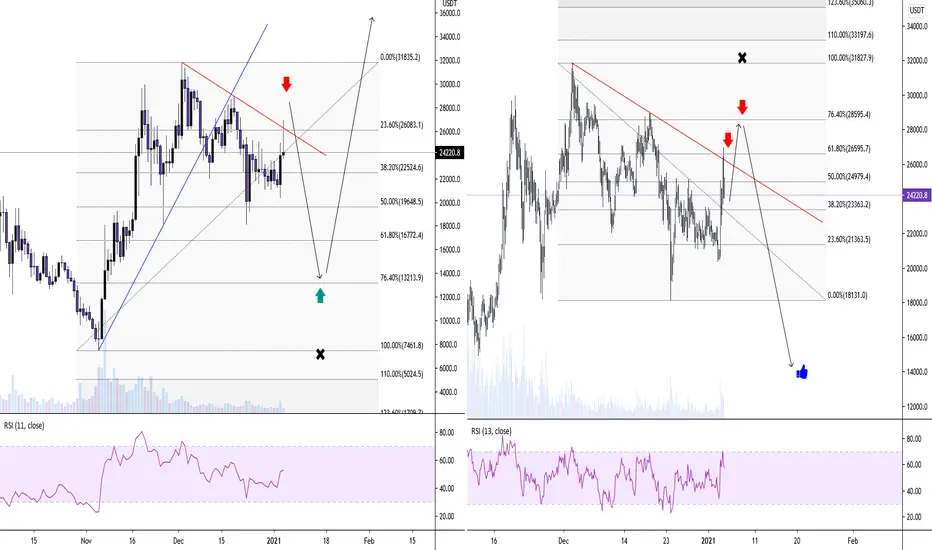Click the 2021 label on right chart time axis
The height and width of the screenshot is (550, 932).
(x=708, y=541)
